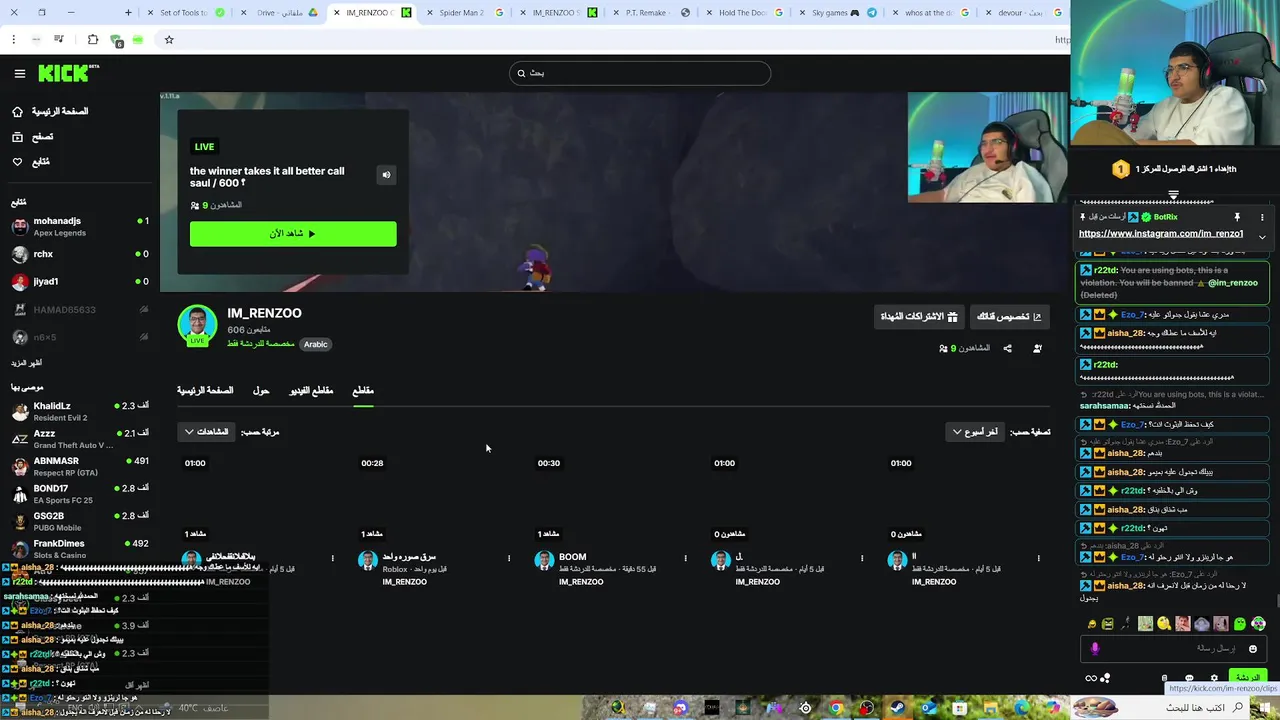Click the pin icon on pinned message

[1237, 217]
